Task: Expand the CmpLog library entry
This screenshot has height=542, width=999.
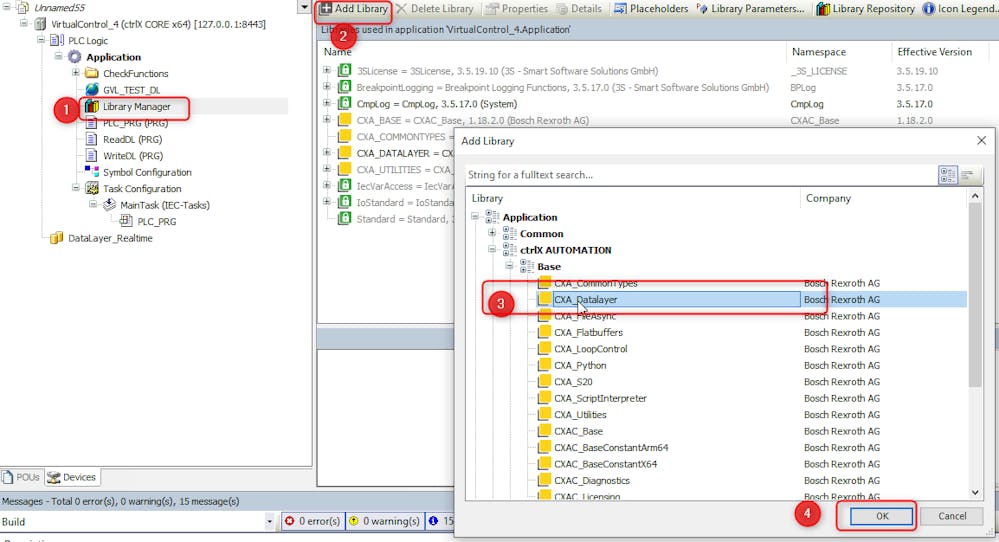Action: coord(327,103)
